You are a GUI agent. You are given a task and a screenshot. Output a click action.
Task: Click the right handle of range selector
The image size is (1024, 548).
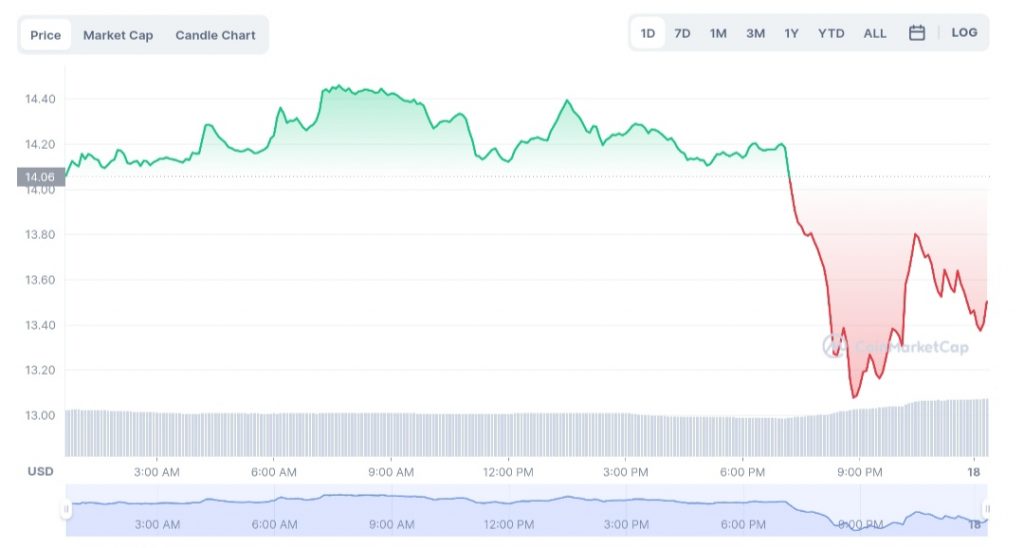(x=987, y=509)
